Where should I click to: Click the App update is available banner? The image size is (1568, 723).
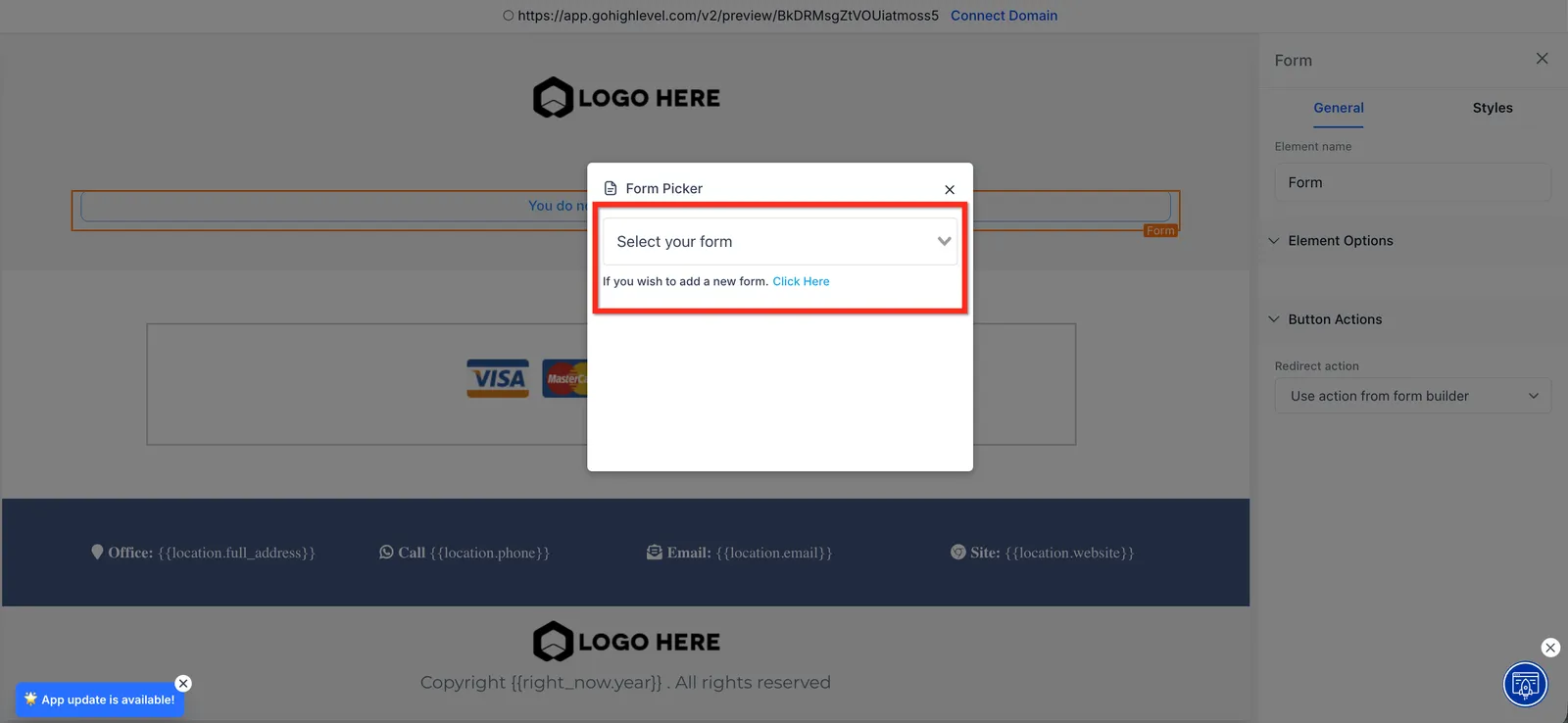tap(100, 699)
